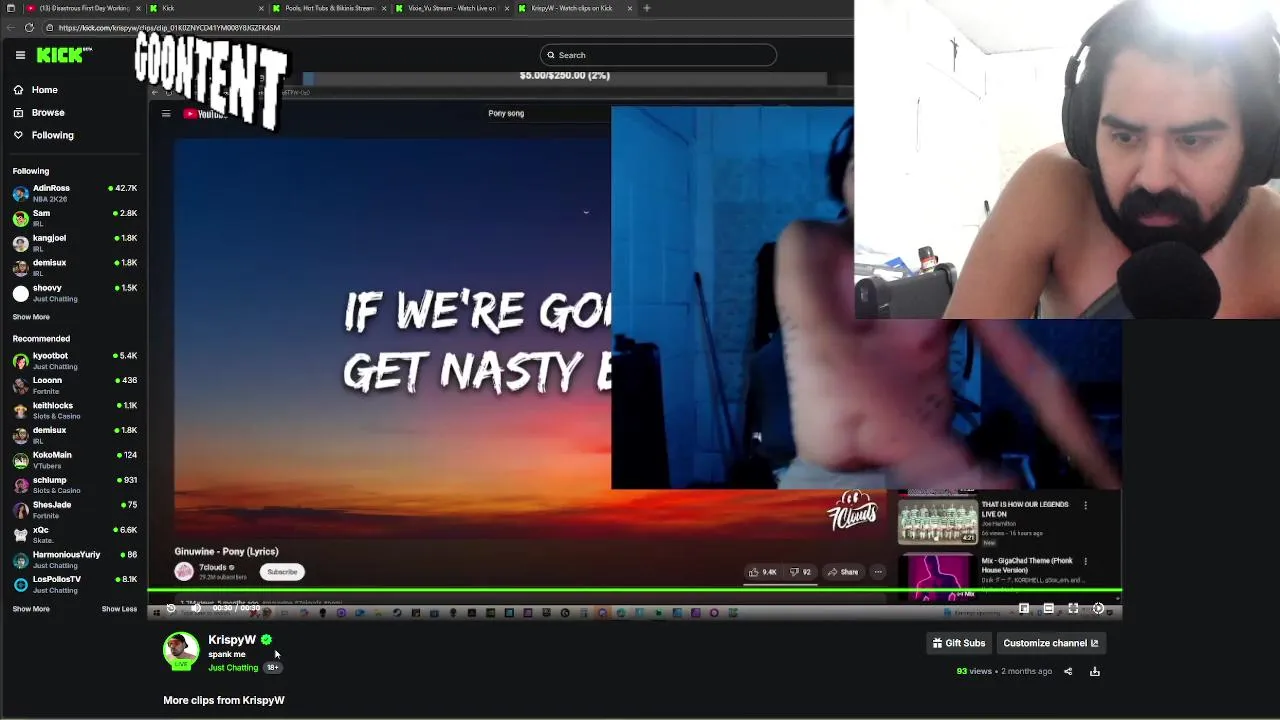The height and width of the screenshot is (720, 1280).
Task: Open Sam channel in Following list
Action: pos(75,218)
